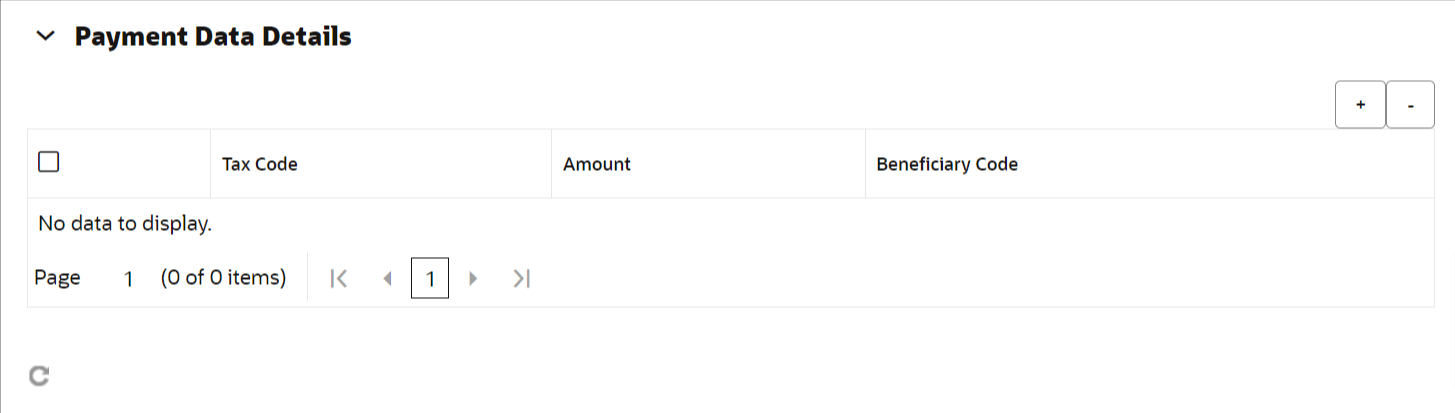Go to the previous page
The height and width of the screenshot is (413, 1455).
(387, 279)
